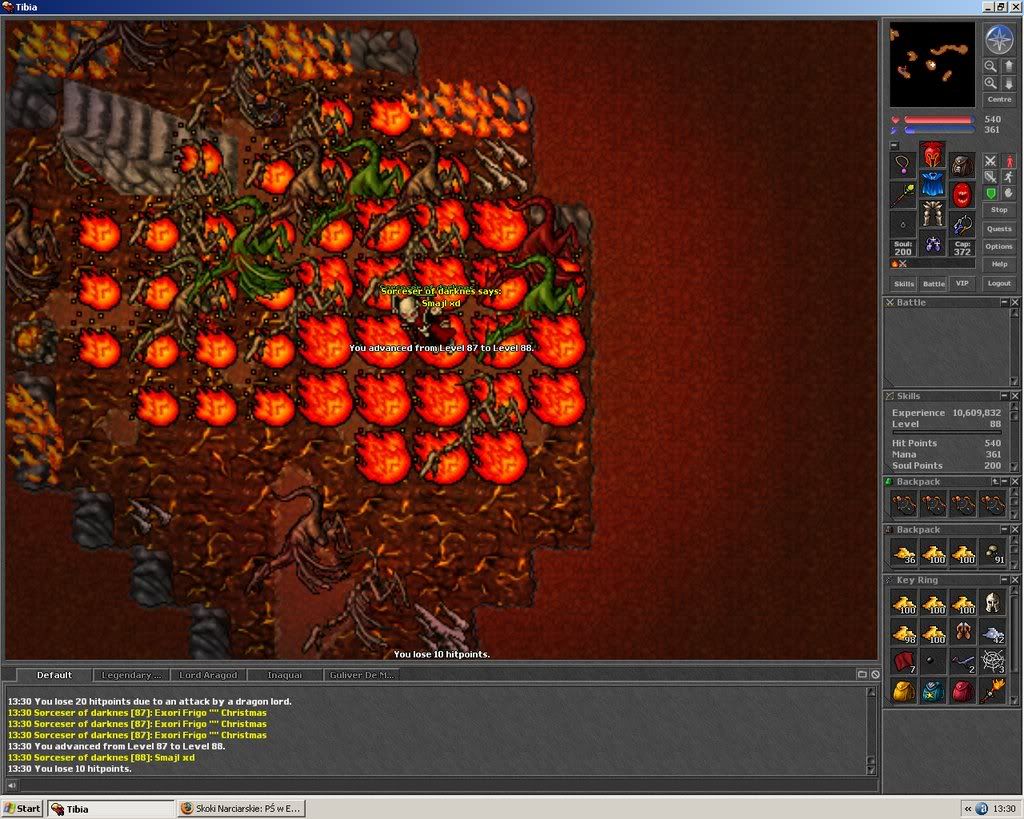Image resolution: width=1024 pixels, height=819 pixels.
Task: Select the ammunition slot item
Action: 962,225
